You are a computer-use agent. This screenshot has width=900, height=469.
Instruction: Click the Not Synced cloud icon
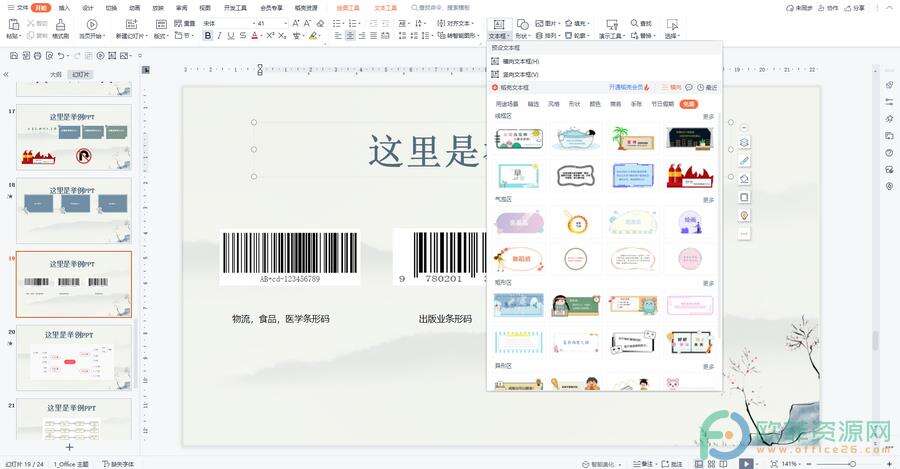[789, 8]
